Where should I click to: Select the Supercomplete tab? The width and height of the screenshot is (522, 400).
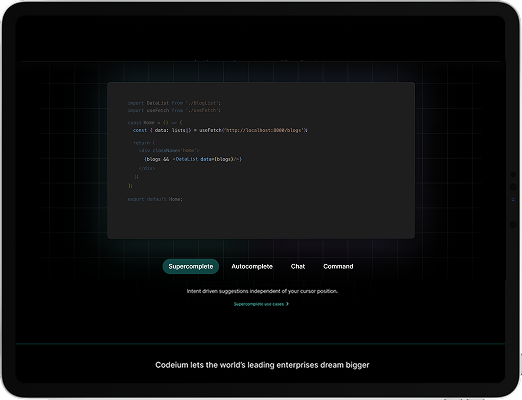tap(191, 266)
